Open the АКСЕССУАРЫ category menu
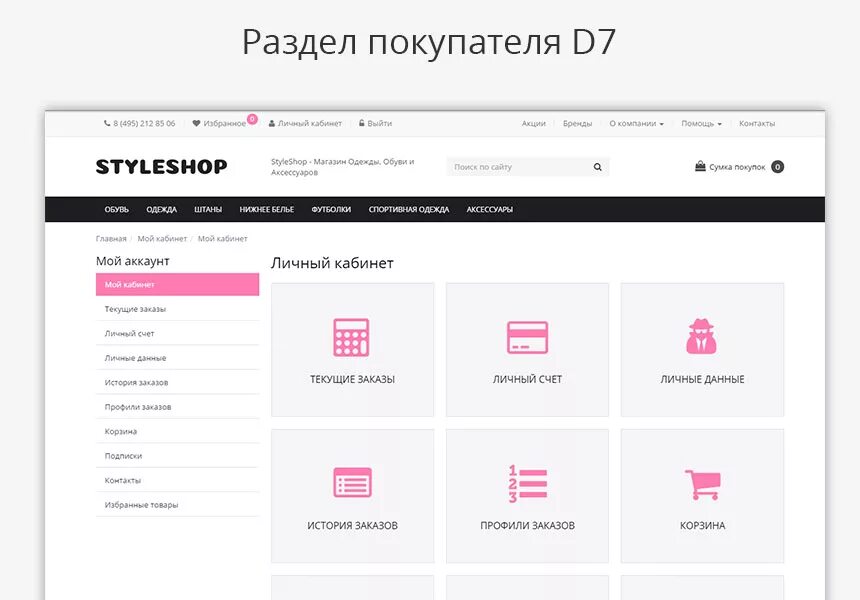860x600 pixels. (490, 210)
